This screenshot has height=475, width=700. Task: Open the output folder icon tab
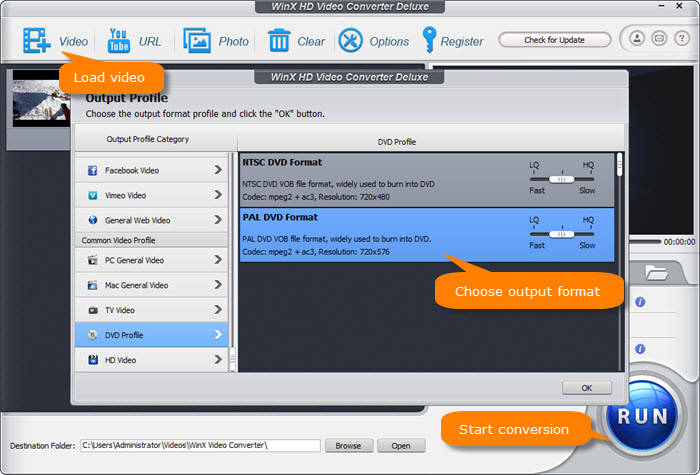point(656,272)
